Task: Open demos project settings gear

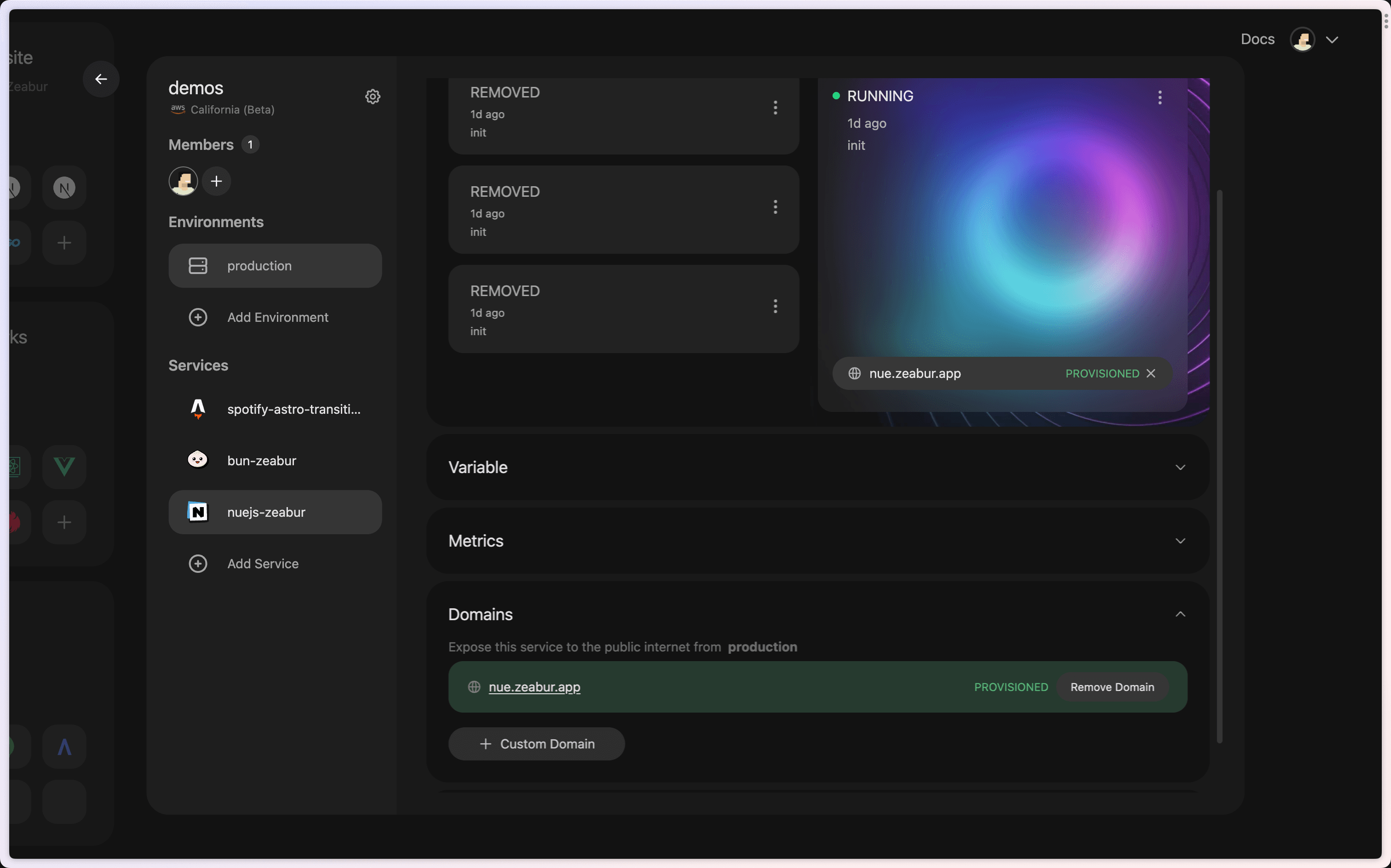Action: coord(373,97)
